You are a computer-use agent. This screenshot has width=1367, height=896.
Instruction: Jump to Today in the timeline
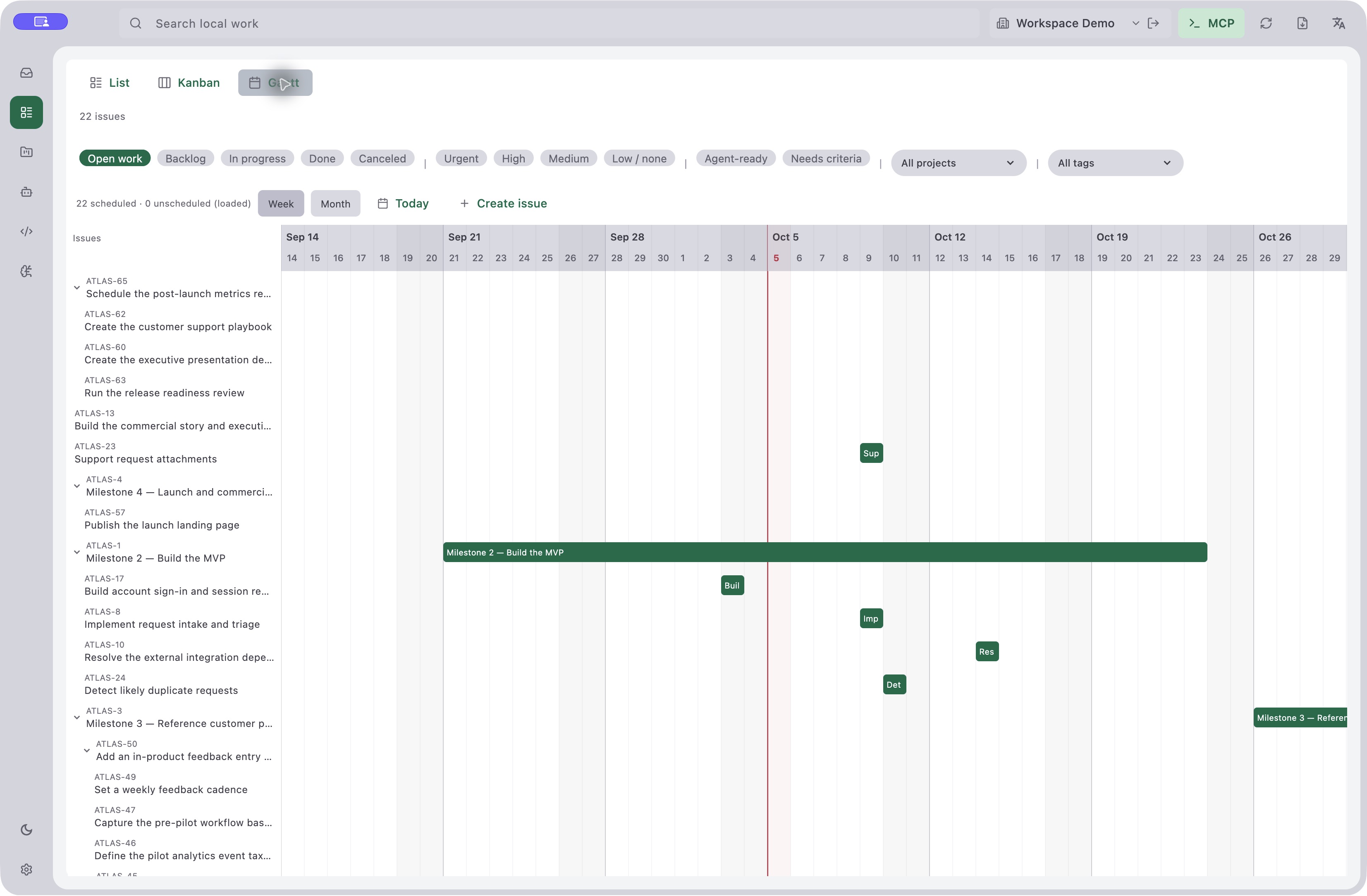click(403, 204)
